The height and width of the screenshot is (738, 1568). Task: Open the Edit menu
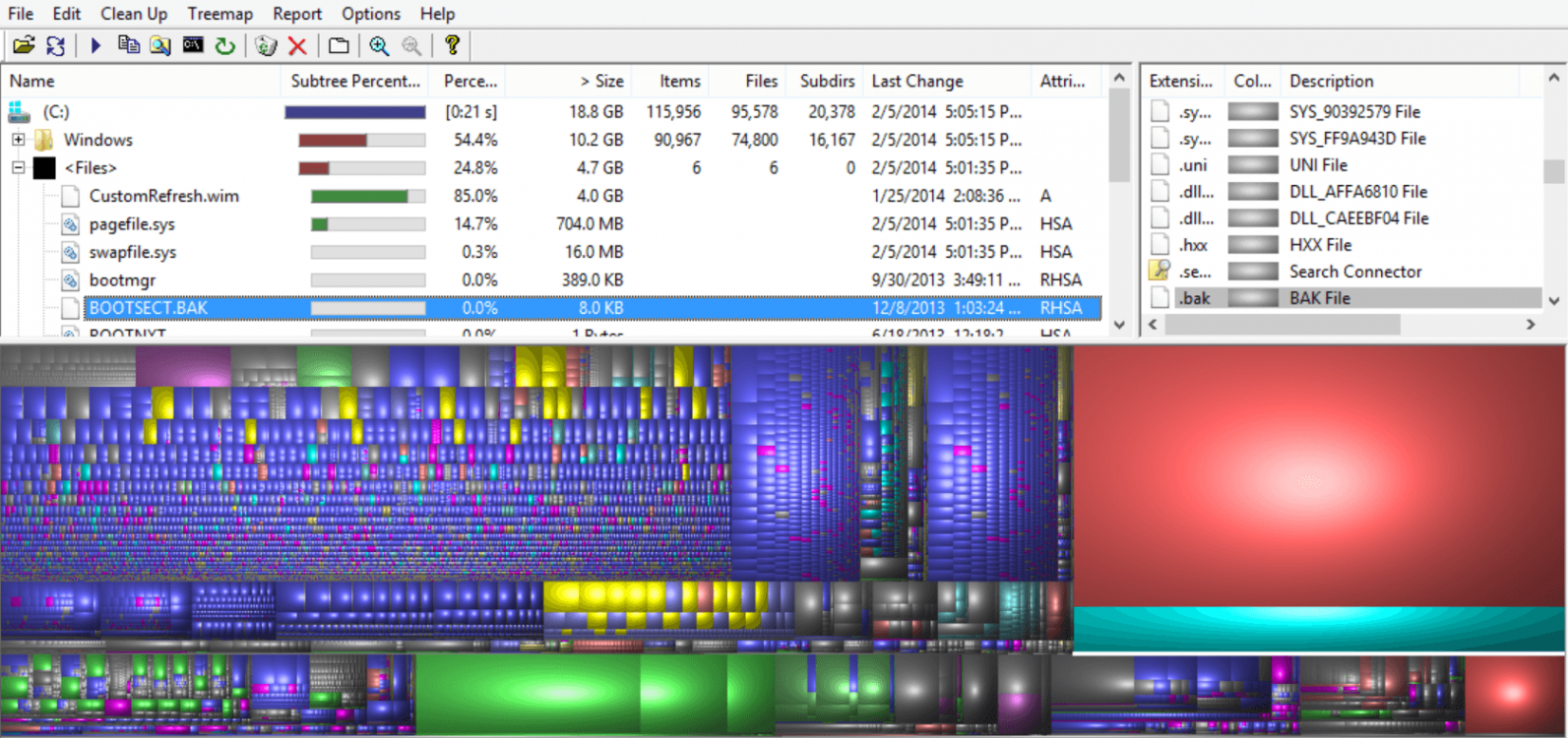67,14
